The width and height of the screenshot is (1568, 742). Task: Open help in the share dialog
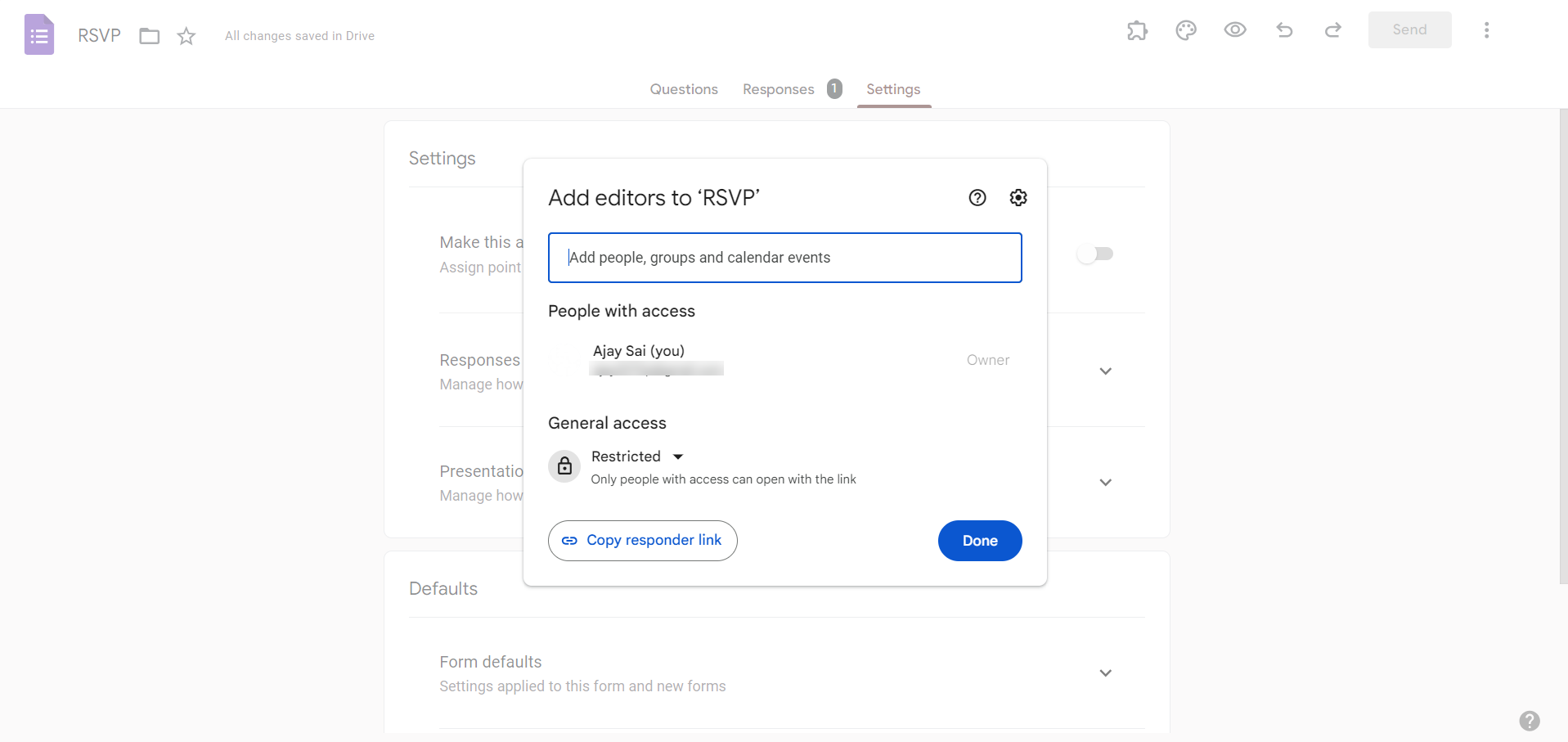tap(977, 197)
